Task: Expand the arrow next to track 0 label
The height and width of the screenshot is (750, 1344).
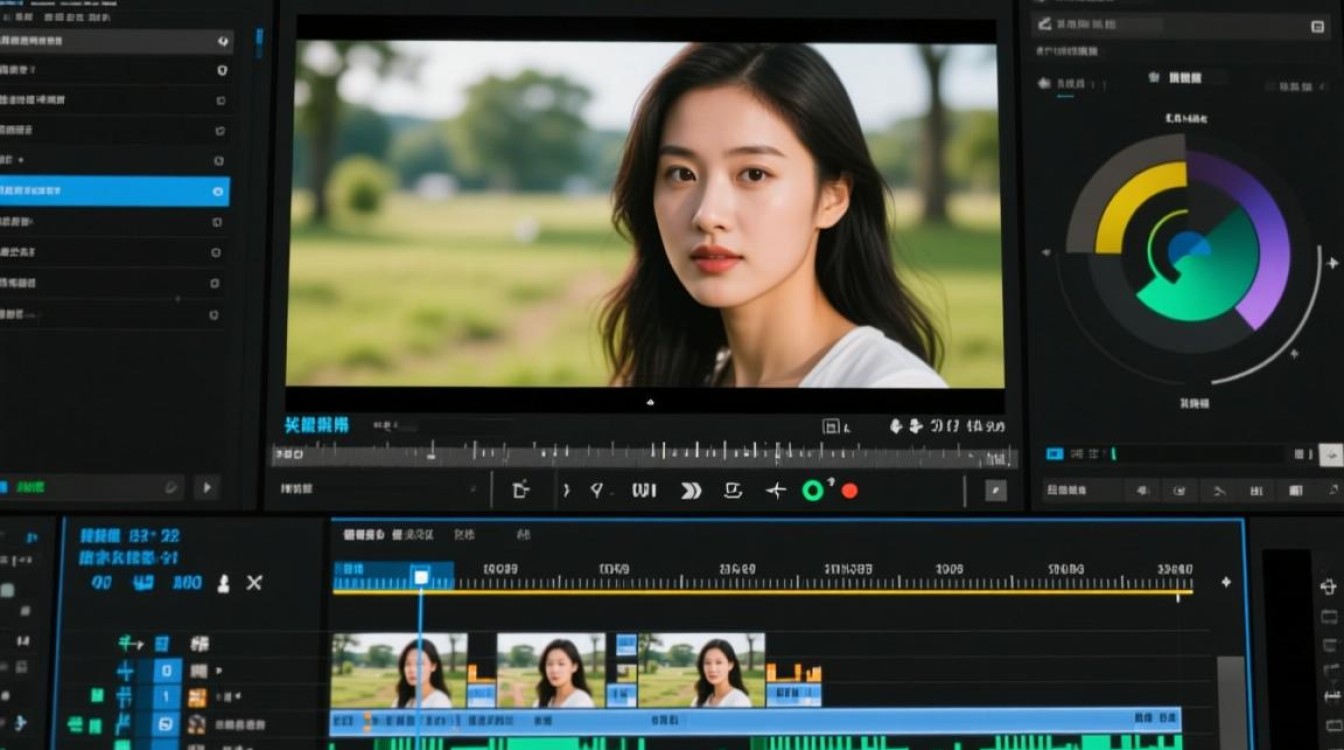Action: pos(219,671)
